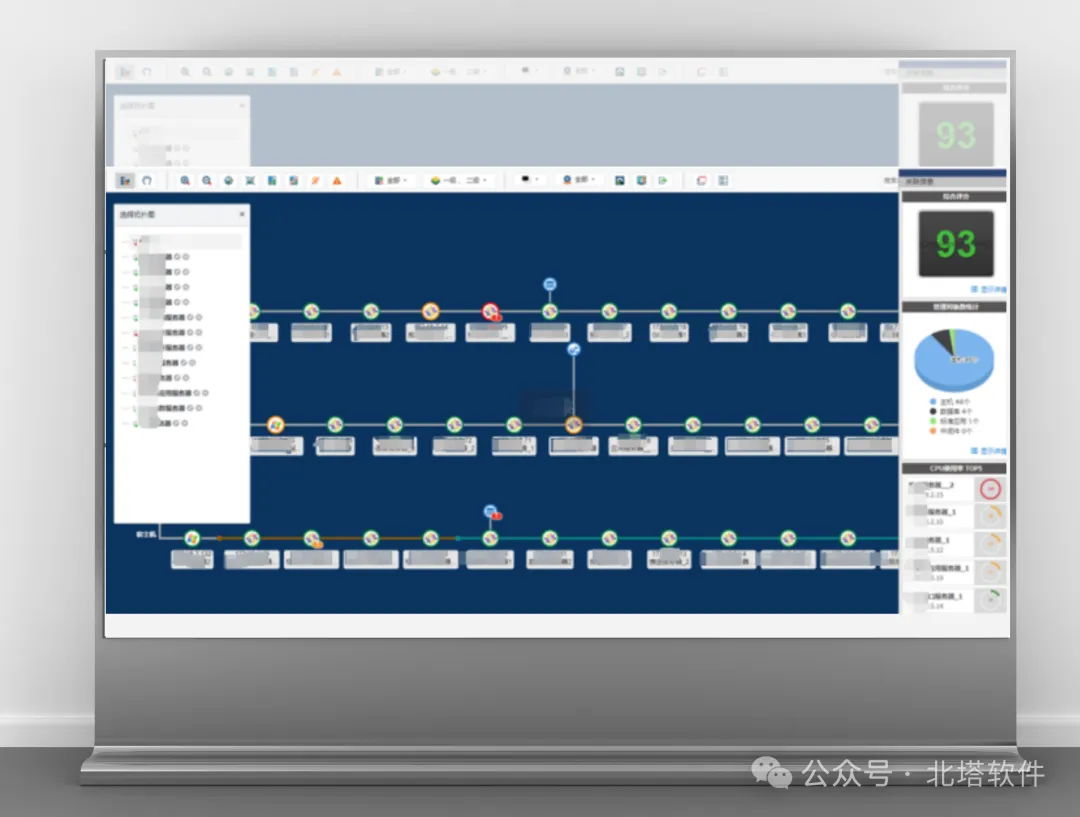The height and width of the screenshot is (817, 1080).
Task: Click the 选择拓扑图 panel title
Action: pyautogui.click(x=138, y=215)
